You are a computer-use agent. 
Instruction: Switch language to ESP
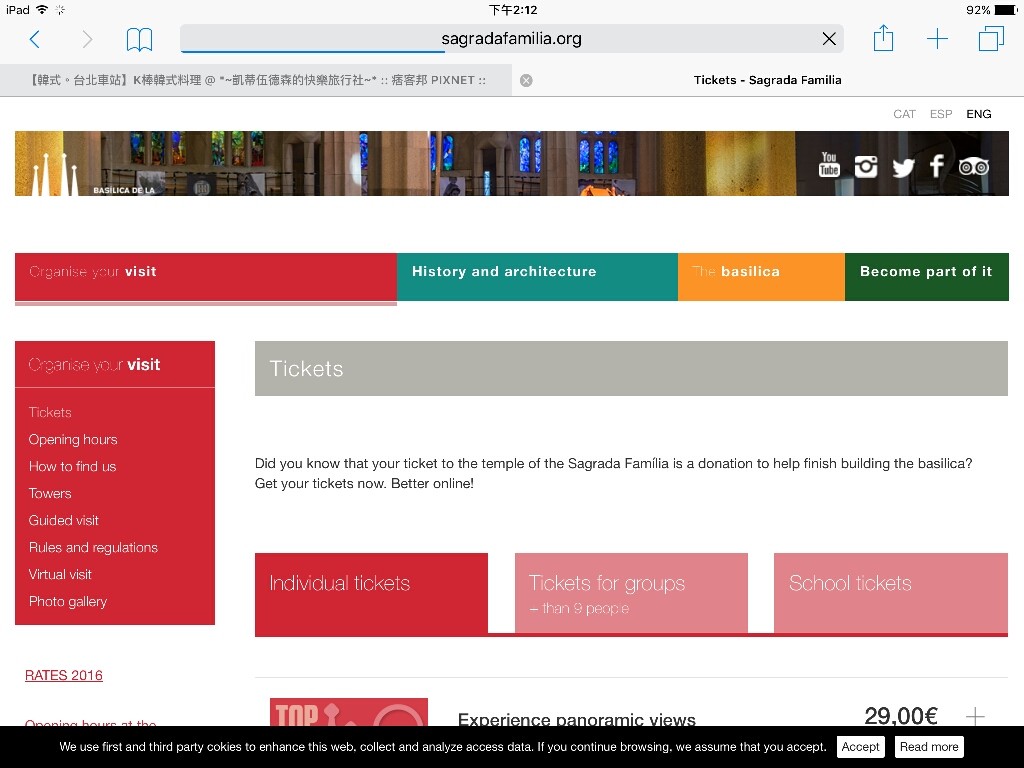[940, 114]
